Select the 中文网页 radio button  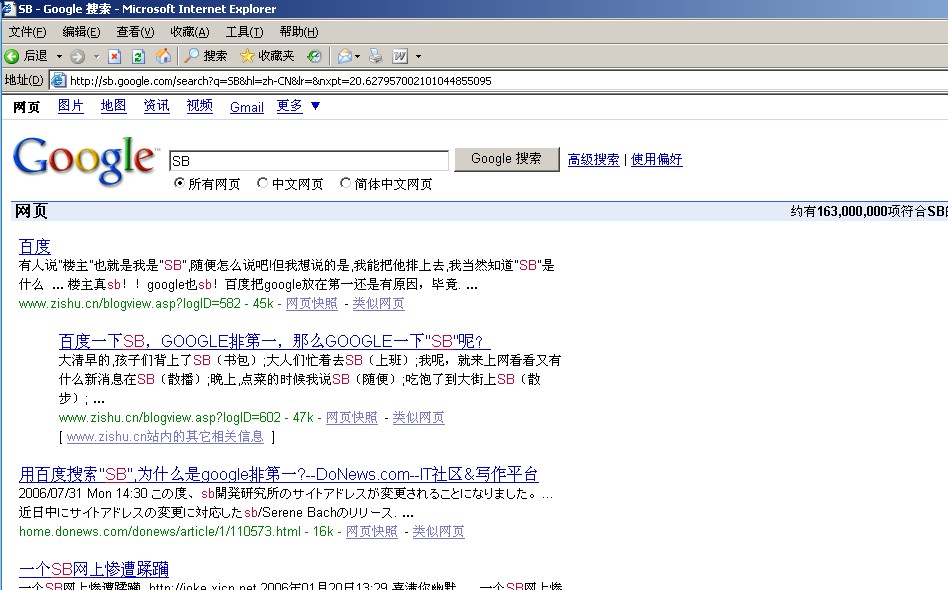tap(263, 184)
